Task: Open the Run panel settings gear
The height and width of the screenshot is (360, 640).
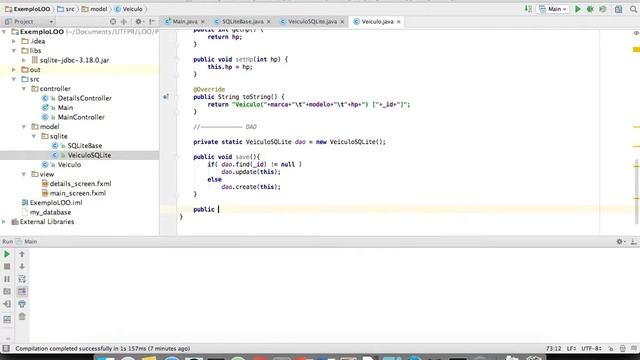Action: pyautogui.click(x=620, y=242)
